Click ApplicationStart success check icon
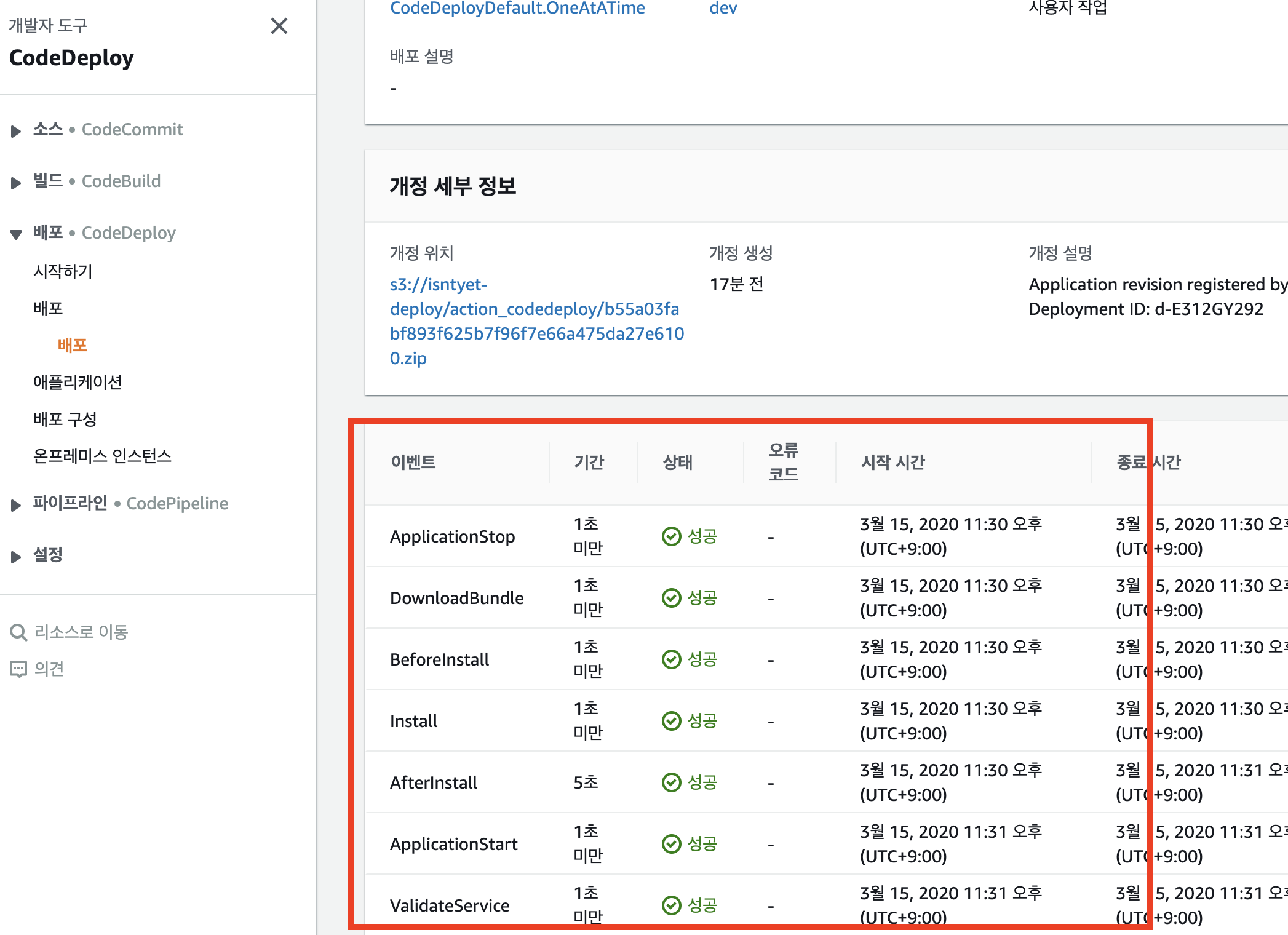1288x935 pixels. click(672, 844)
